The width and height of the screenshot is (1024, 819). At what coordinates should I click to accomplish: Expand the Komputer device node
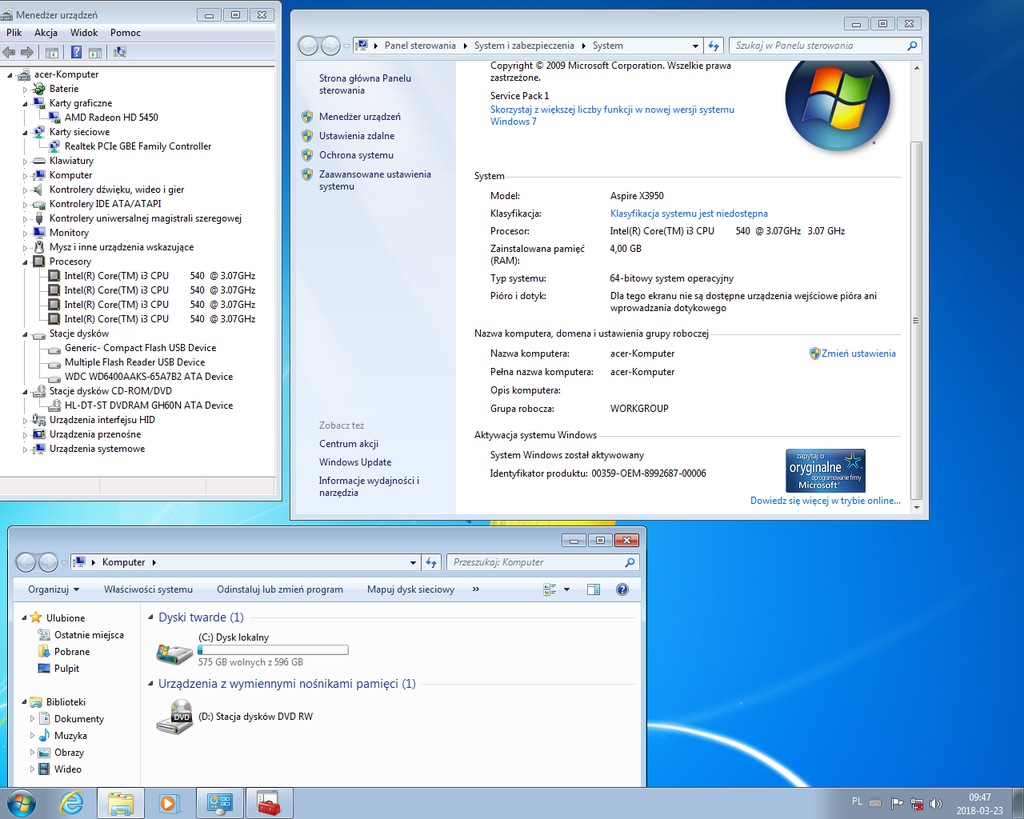point(26,175)
